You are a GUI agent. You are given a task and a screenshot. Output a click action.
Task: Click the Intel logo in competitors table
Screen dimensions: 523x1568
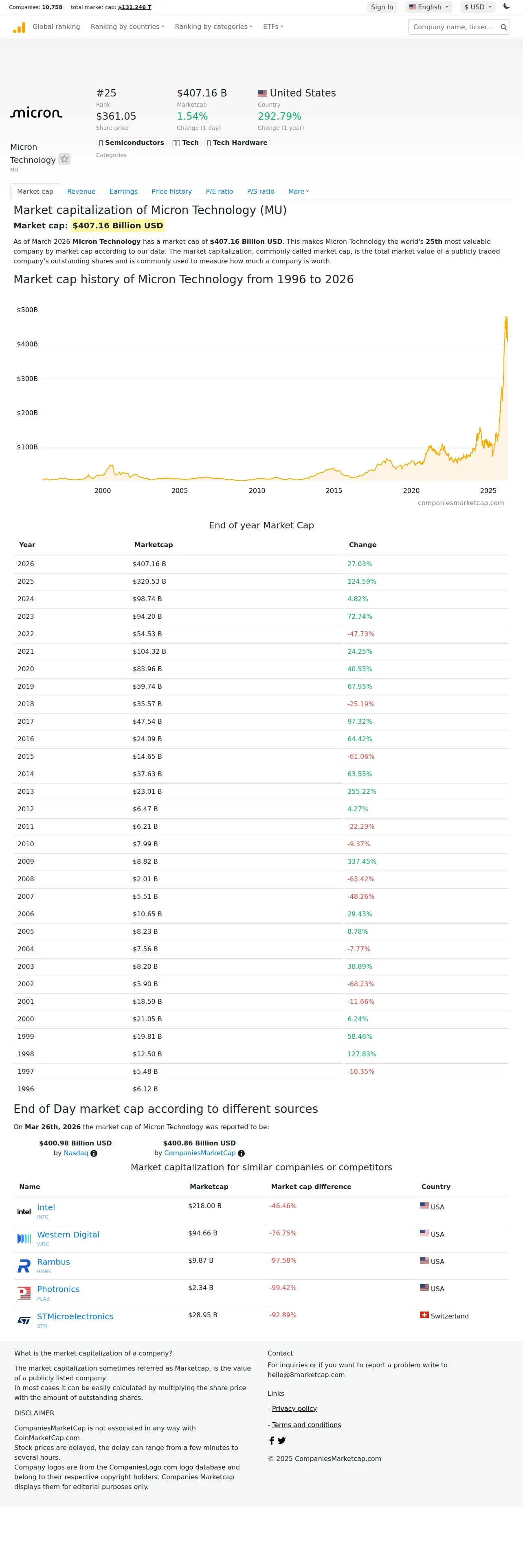(x=24, y=1211)
